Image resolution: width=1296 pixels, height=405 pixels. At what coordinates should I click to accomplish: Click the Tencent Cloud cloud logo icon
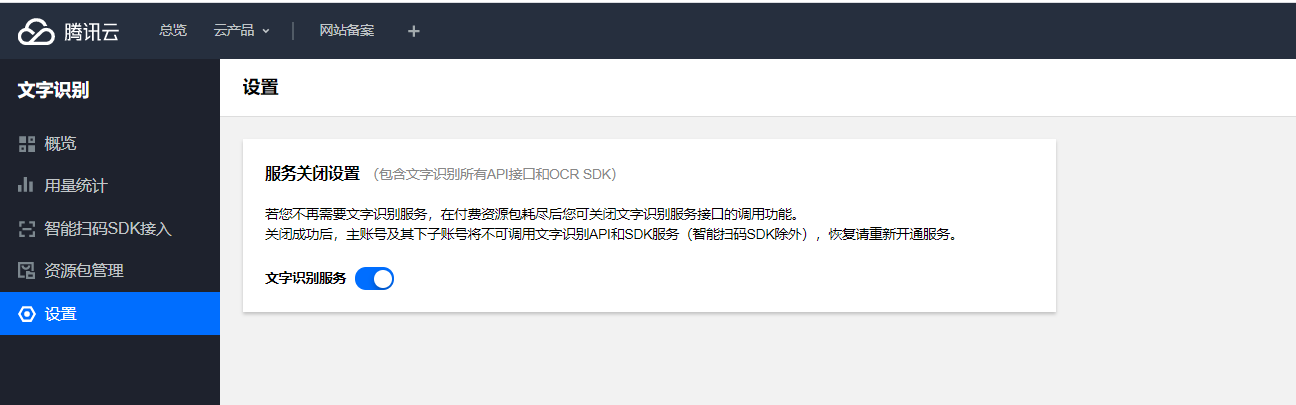point(36,31)
